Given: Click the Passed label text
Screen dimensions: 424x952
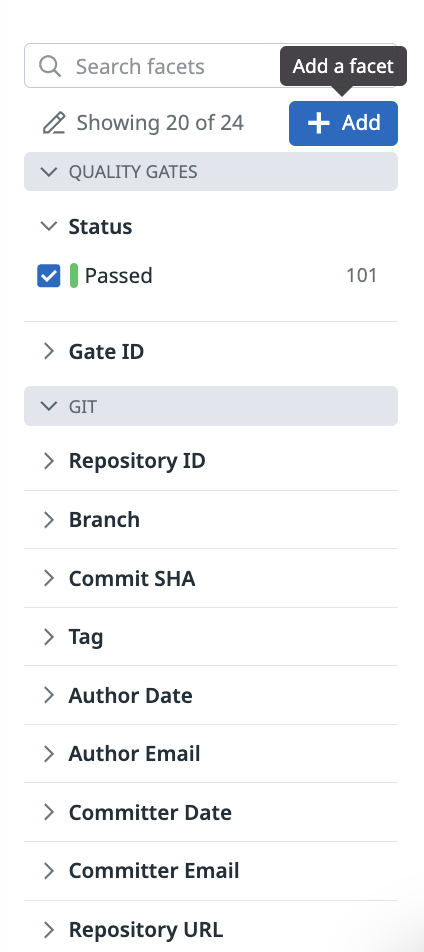Looking at the screenshot, I should 118,276.
